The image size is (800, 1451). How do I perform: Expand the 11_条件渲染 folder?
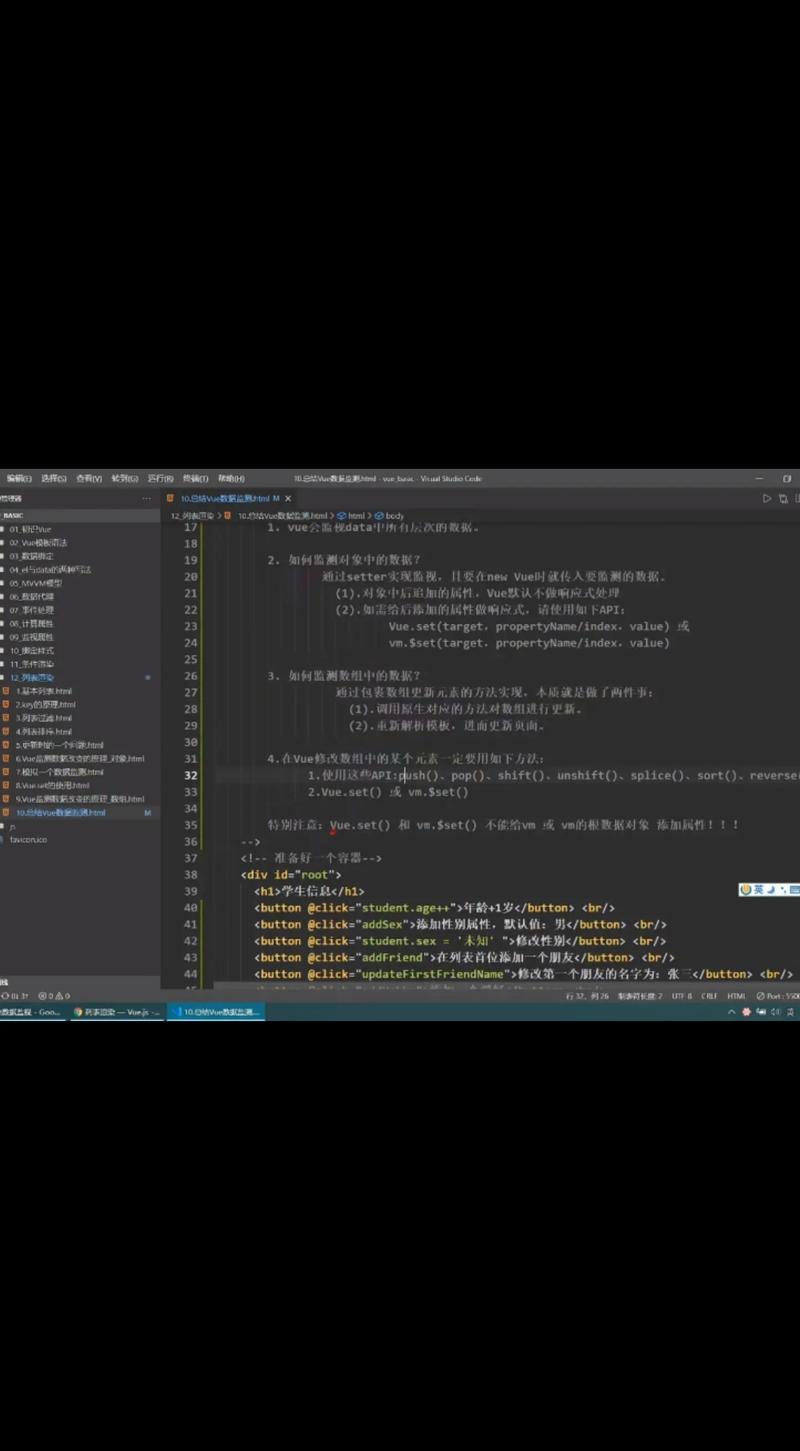32,664
